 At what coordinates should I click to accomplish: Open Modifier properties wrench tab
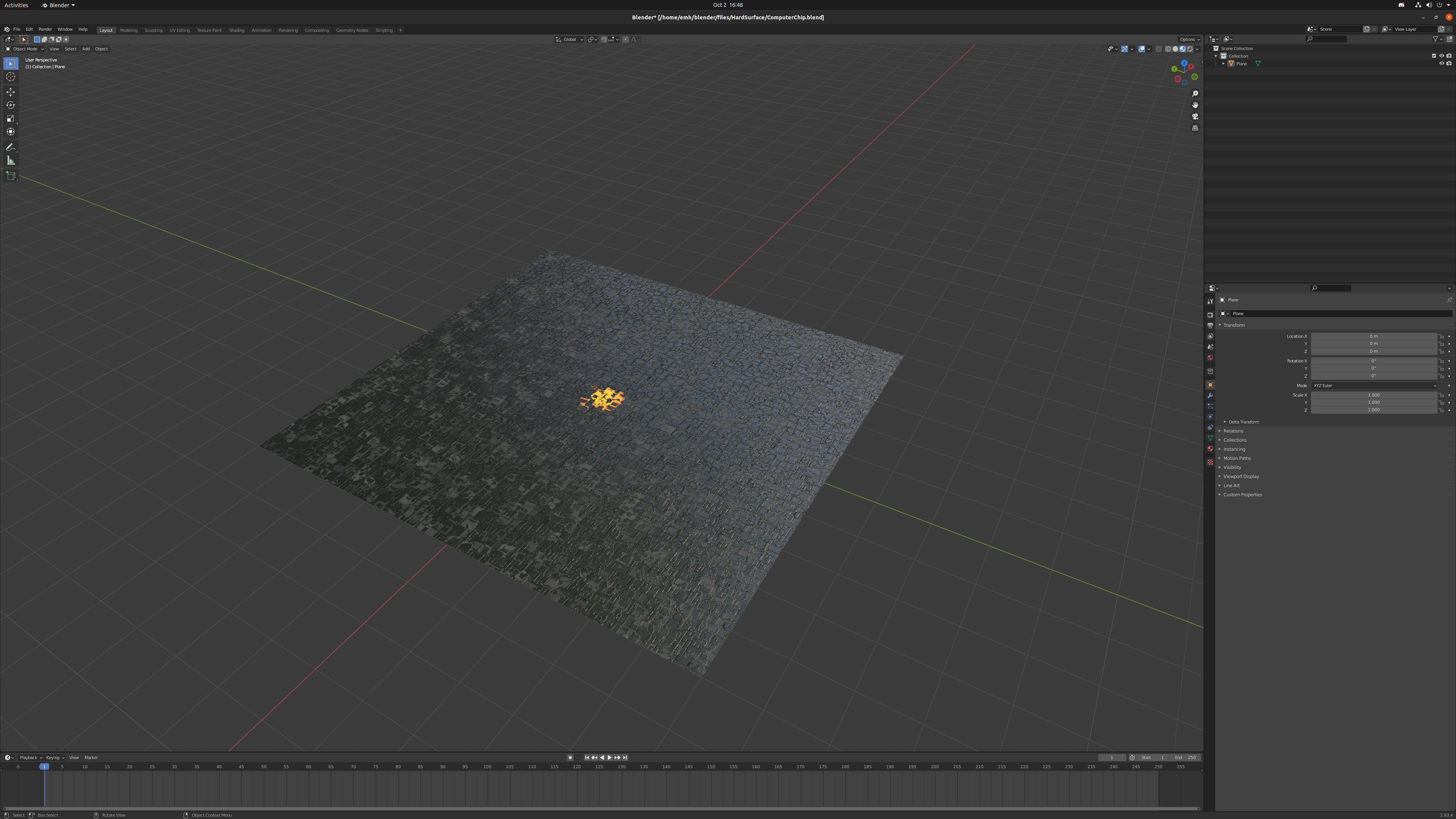point(1210,395)
